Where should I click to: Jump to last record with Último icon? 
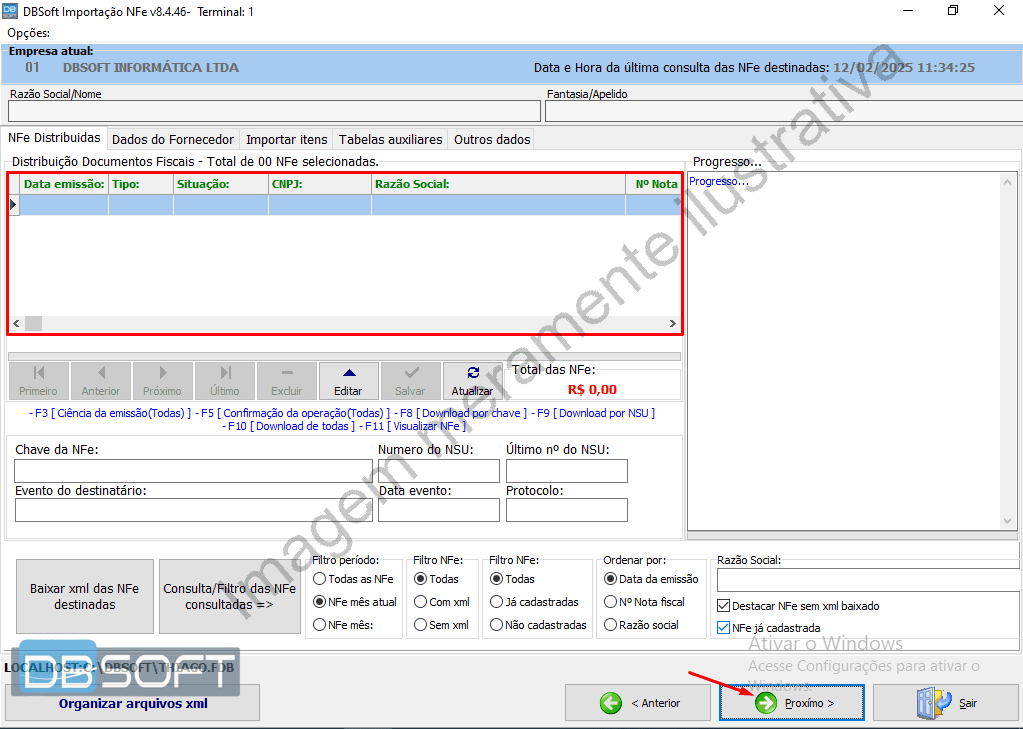224,375
